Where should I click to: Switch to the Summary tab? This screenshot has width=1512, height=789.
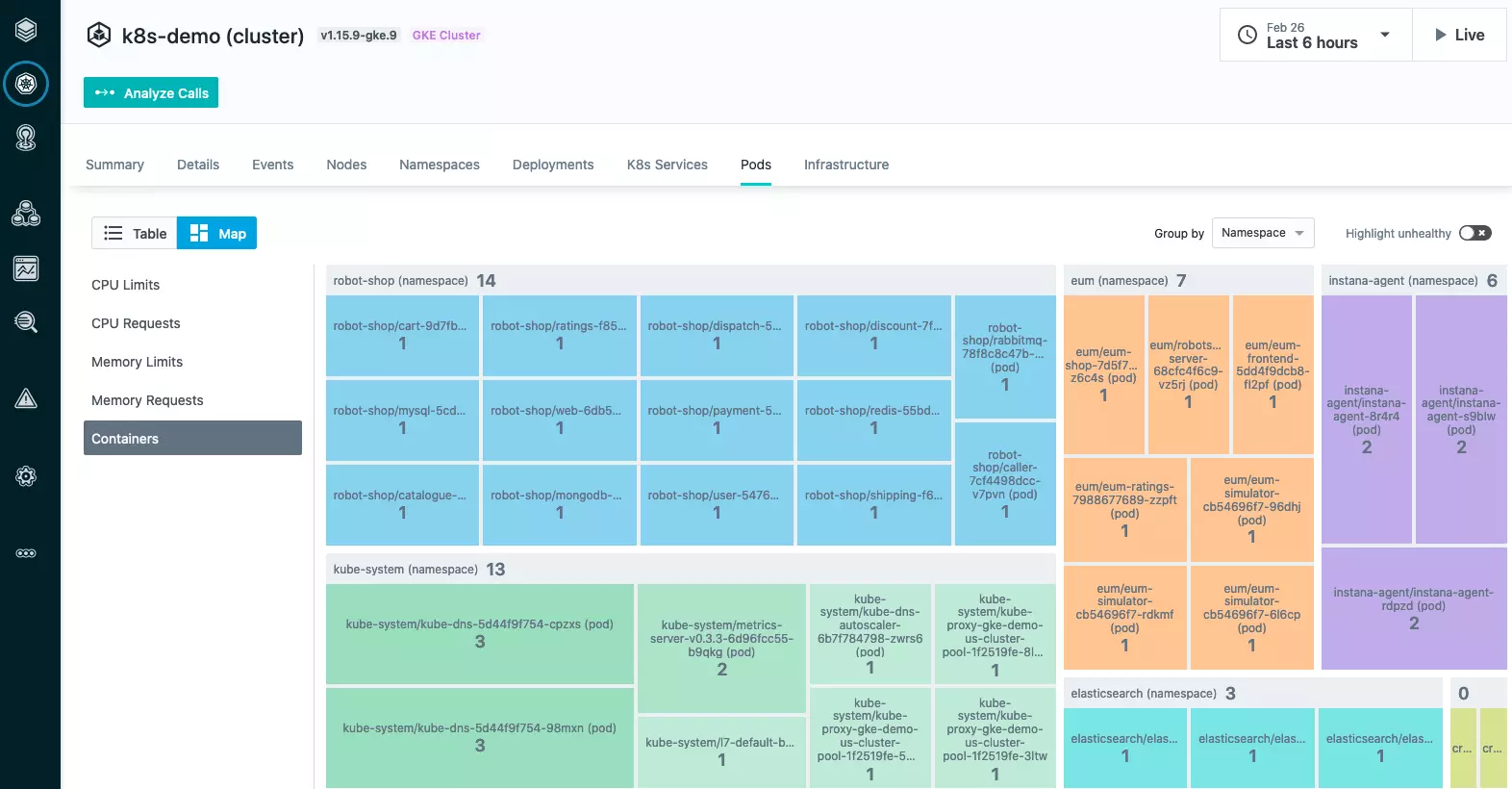coord(114,165)
